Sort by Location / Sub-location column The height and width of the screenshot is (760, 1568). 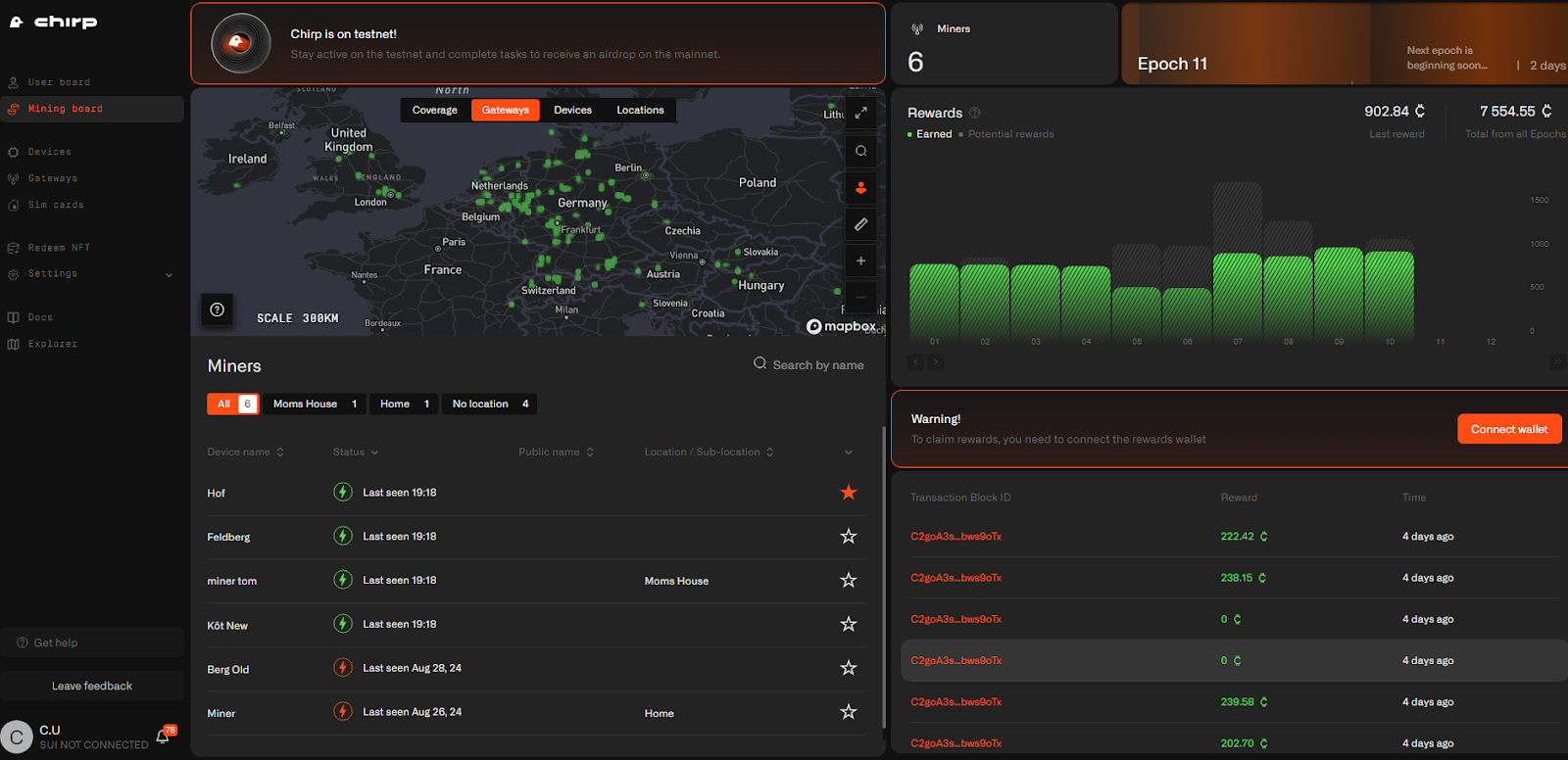709,451
